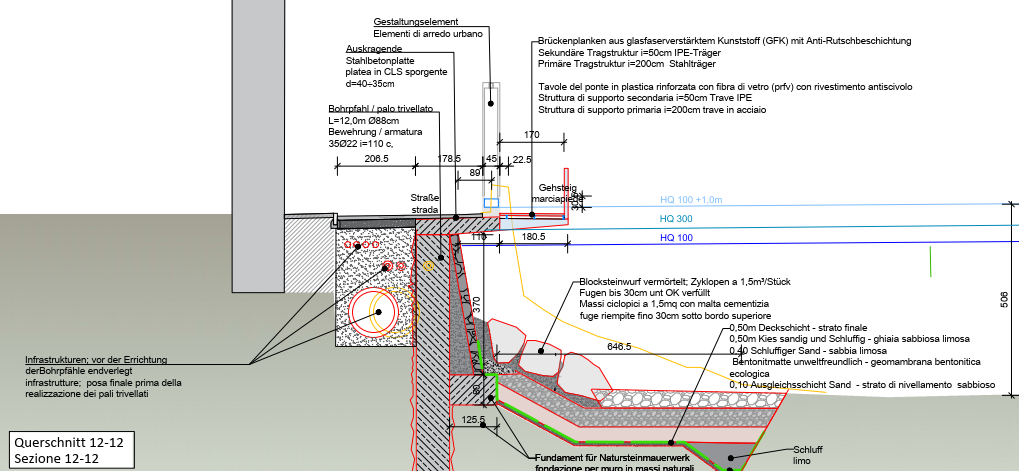Click the HQ 300 water level label
This screenshot has height=471, width=1019.
tap(676, 219)
